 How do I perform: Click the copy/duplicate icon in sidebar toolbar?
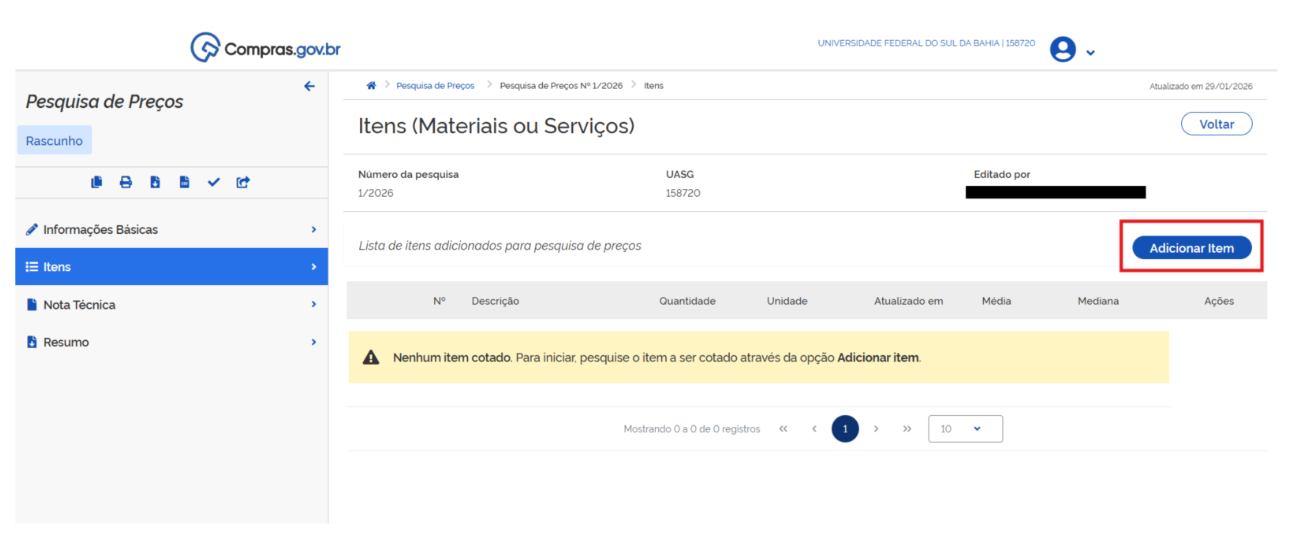97,182
